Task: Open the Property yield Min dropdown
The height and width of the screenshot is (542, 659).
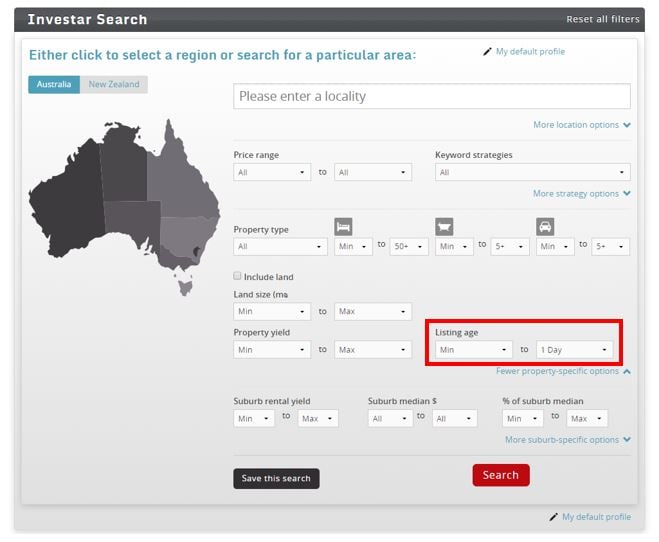Action: click(272, 350)
